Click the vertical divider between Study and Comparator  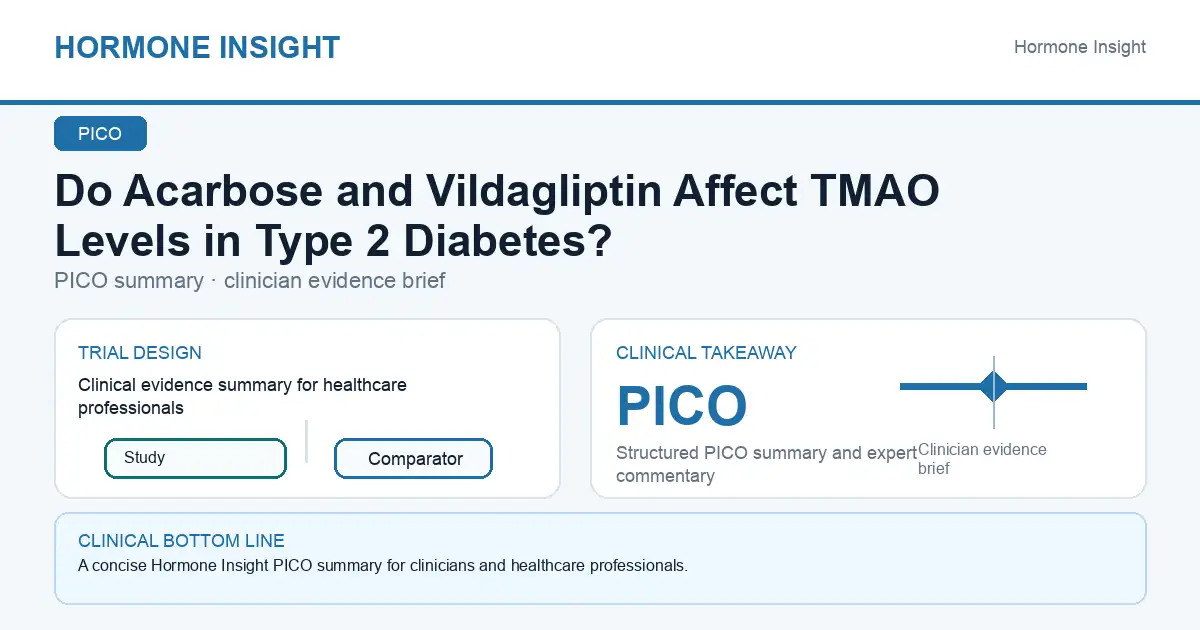(306, 441)
